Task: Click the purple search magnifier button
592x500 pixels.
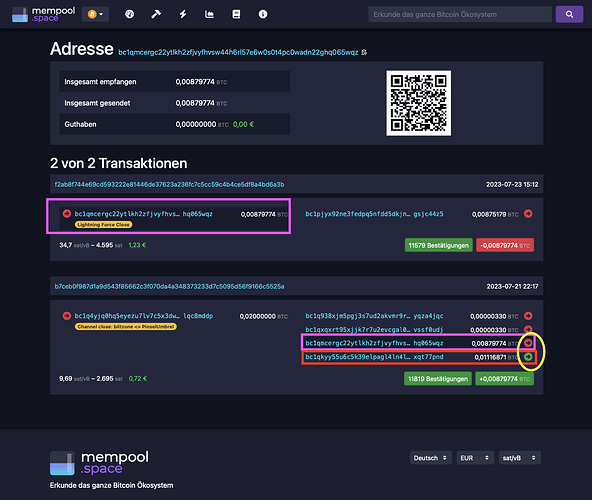Action: 569,14
